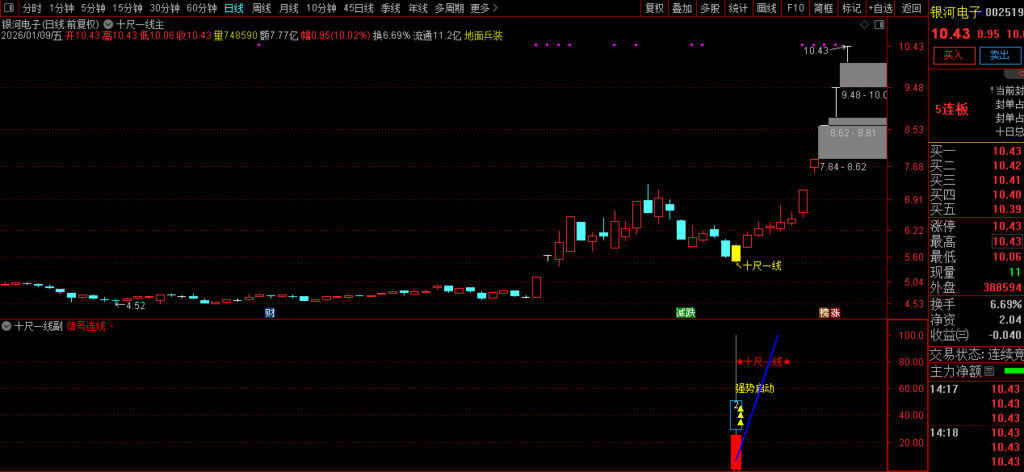Image resolution: width=1024 pixels, height=472 pixels.
Task: Click the 财 marker on the timeline
Action: point(269,313)
